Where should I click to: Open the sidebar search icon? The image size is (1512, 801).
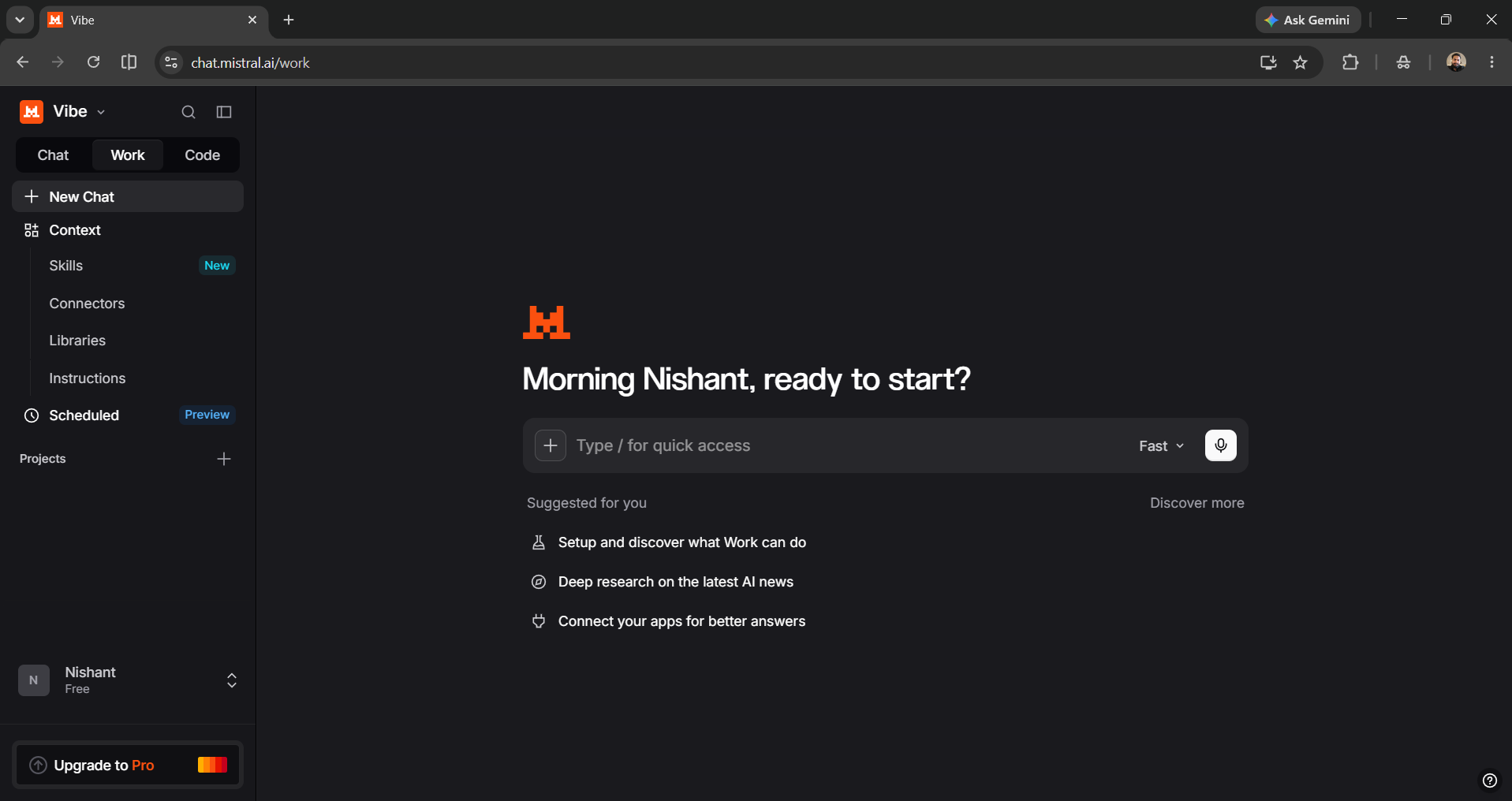188,112
